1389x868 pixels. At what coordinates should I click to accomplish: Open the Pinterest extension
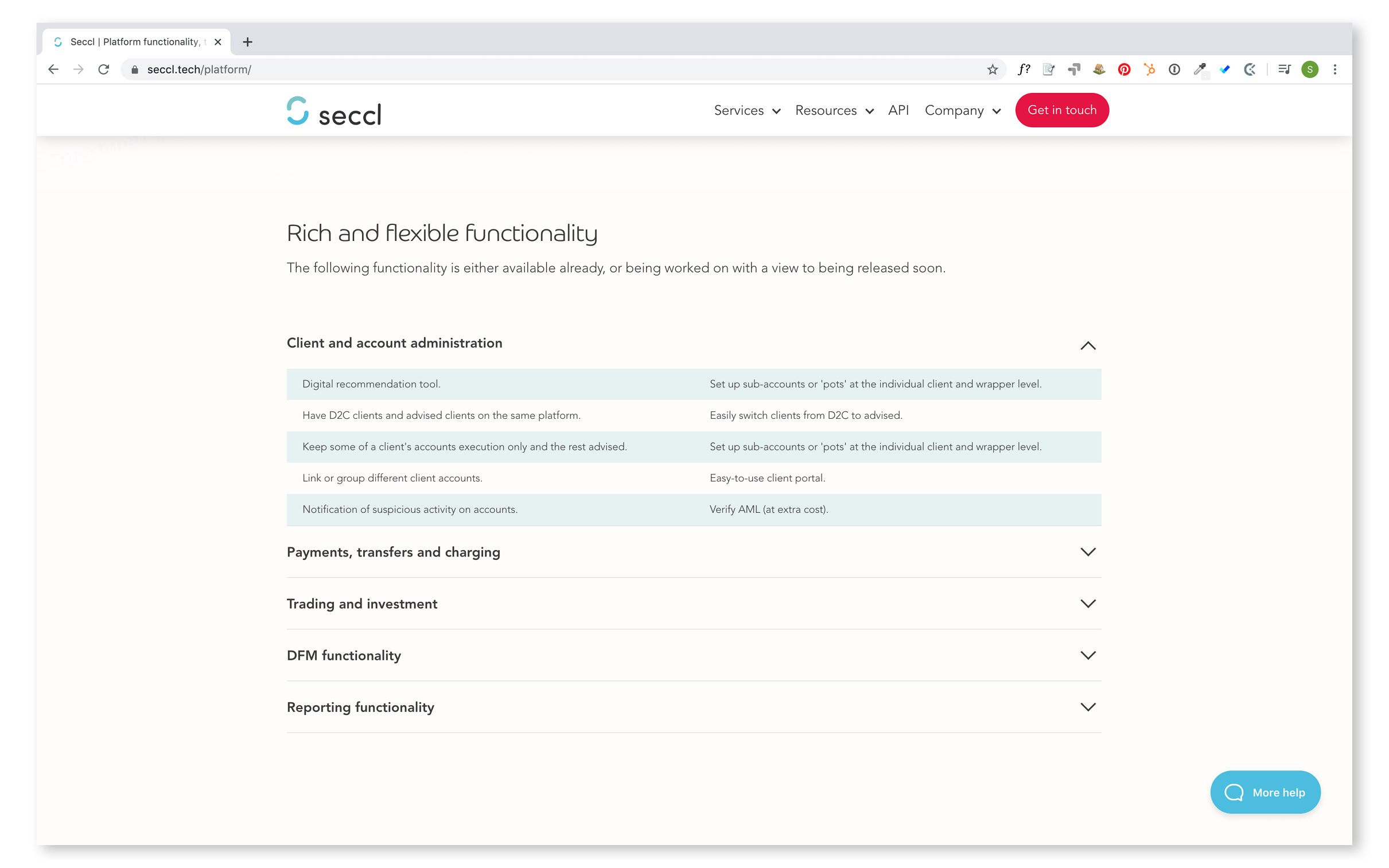point(1124,69)
